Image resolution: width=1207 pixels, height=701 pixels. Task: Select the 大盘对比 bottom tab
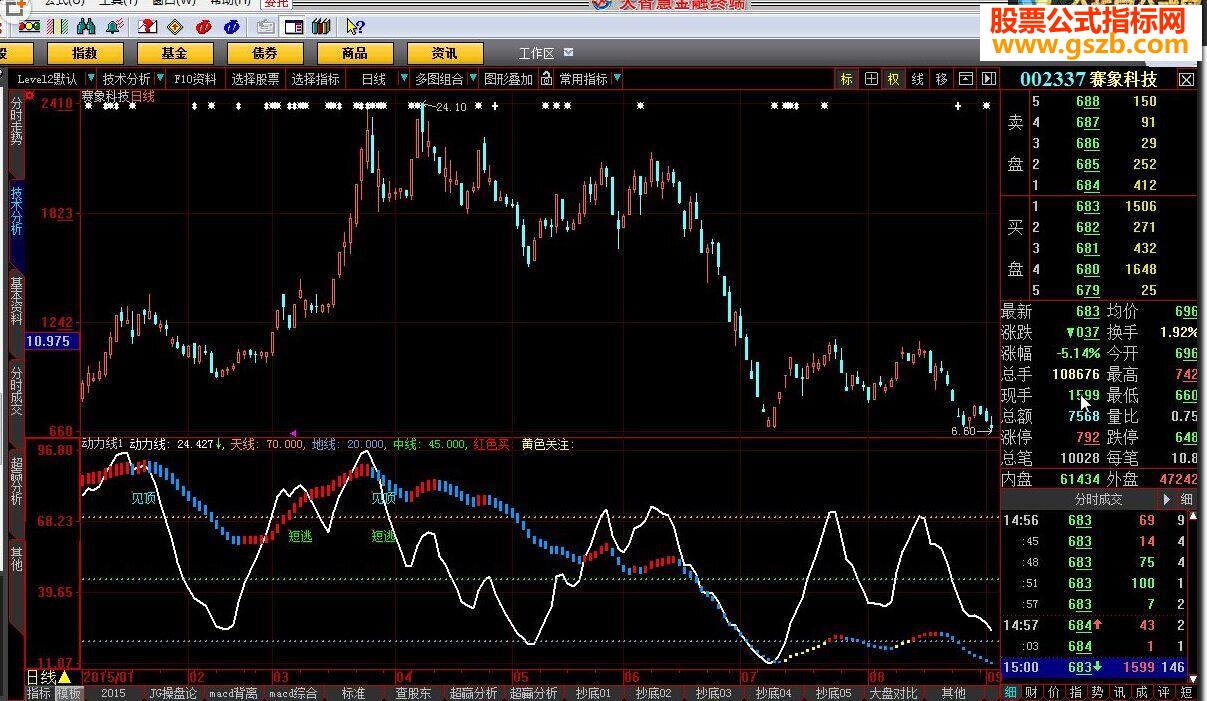(x=893, y=692)
